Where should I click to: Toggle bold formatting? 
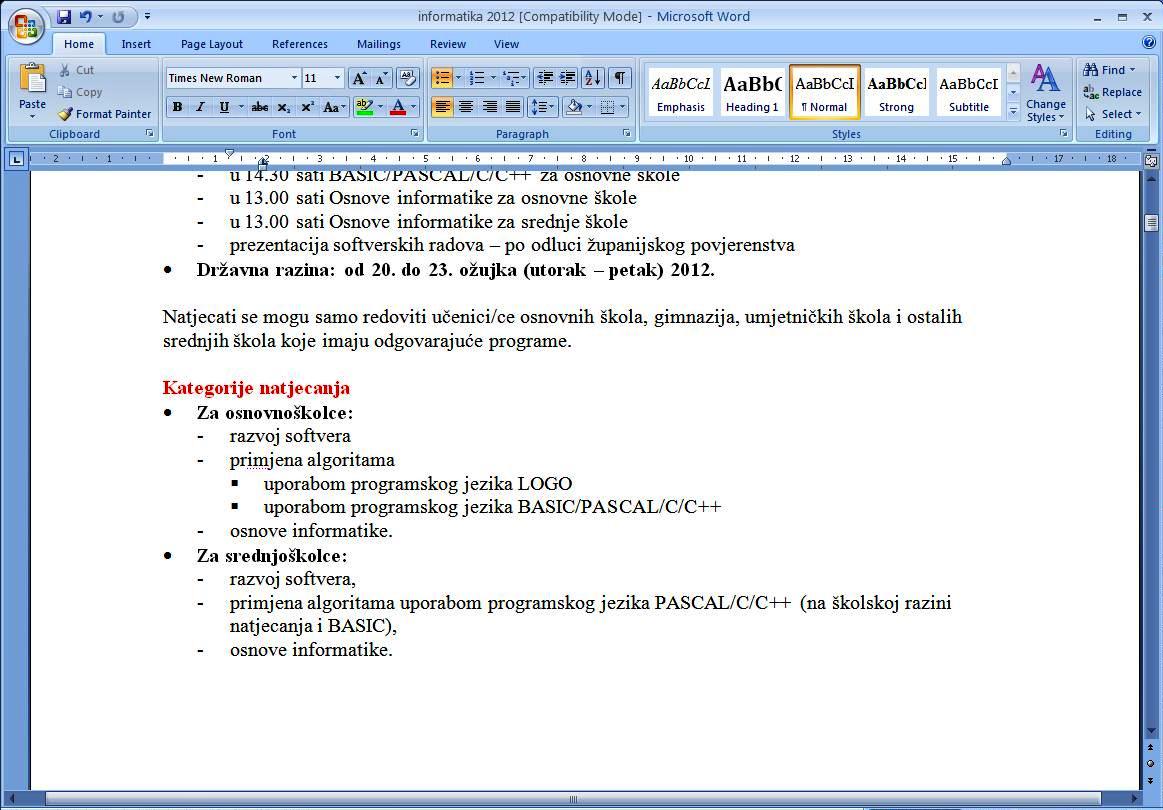[x=177, y=107]
